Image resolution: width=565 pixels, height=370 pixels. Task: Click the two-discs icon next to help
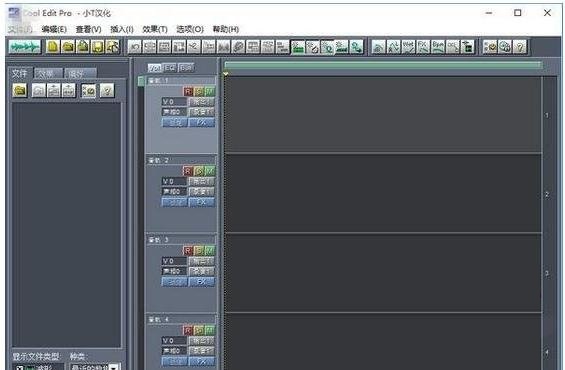coord(505,47)
